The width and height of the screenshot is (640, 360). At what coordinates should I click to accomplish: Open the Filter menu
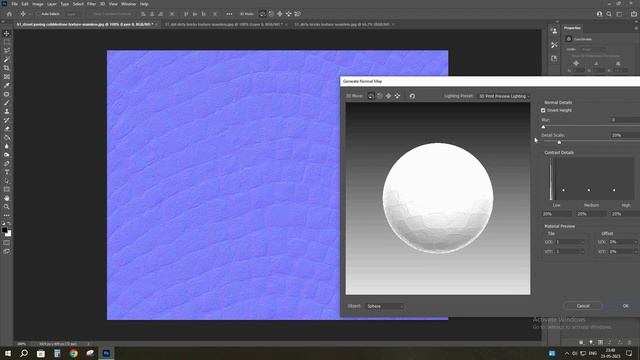click(x=91, y=4)
